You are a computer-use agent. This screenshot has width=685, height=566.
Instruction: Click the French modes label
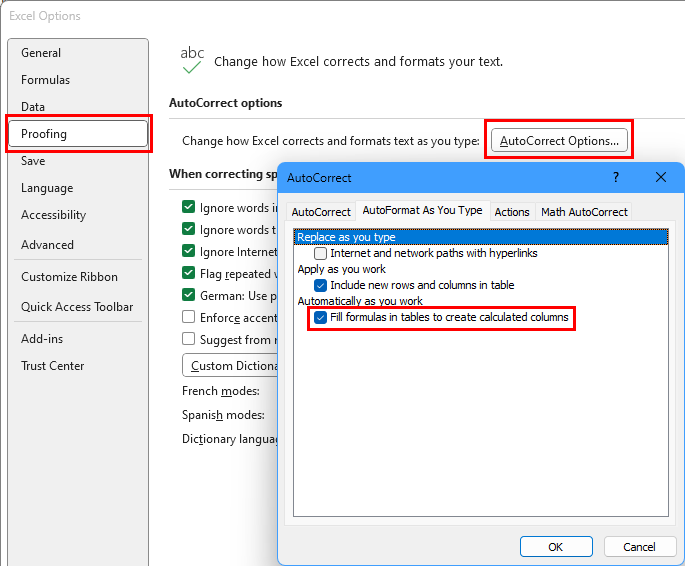tap(221, 391)
